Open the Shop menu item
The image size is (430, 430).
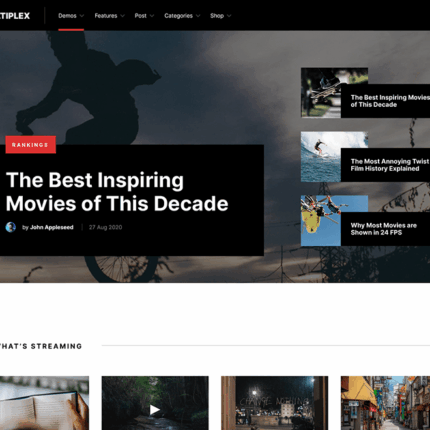[x=217, y=16]
